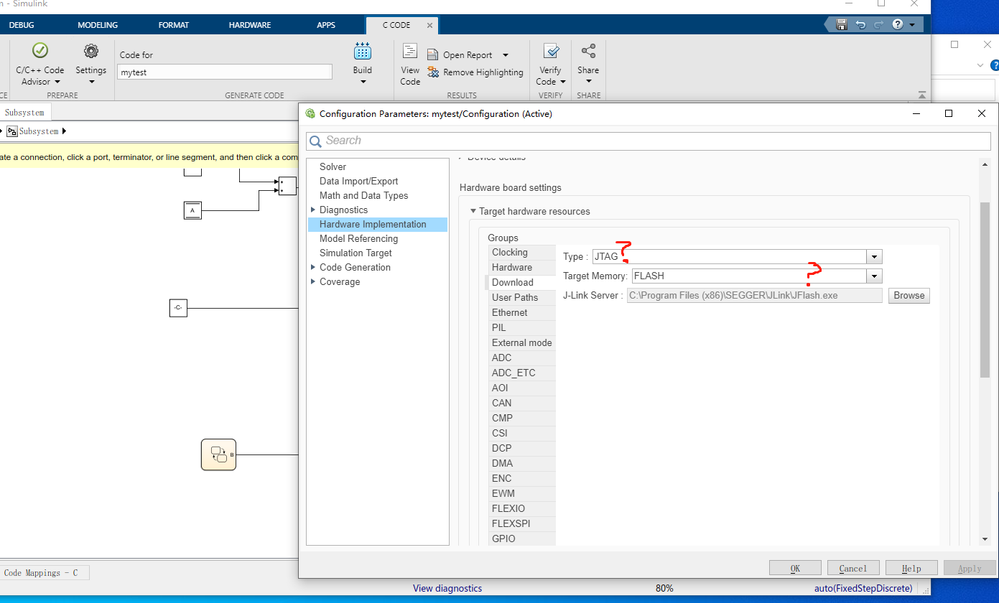This screenshot has height=603, width=999.
Task: Select Simulation Target pane
Action: point(356,253)
